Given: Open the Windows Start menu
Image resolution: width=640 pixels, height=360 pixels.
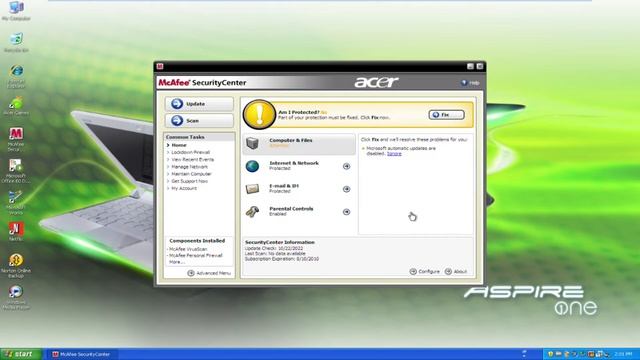Looking at the screenshot, I should tap(20, 354).
